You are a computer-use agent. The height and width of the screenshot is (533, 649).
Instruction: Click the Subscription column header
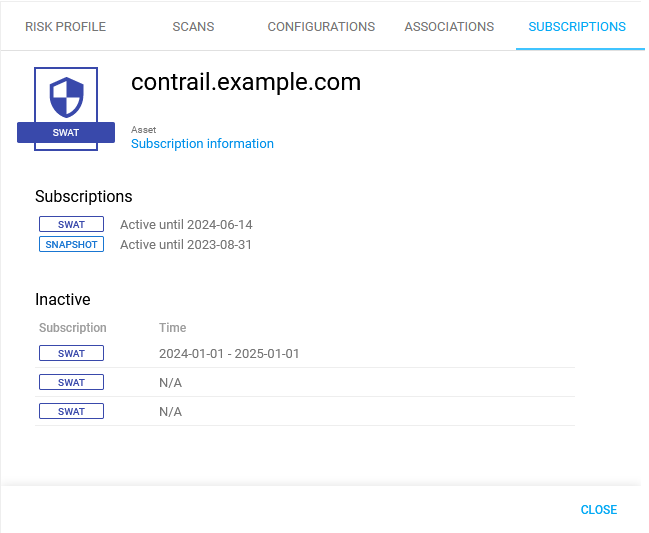(73, 328)
